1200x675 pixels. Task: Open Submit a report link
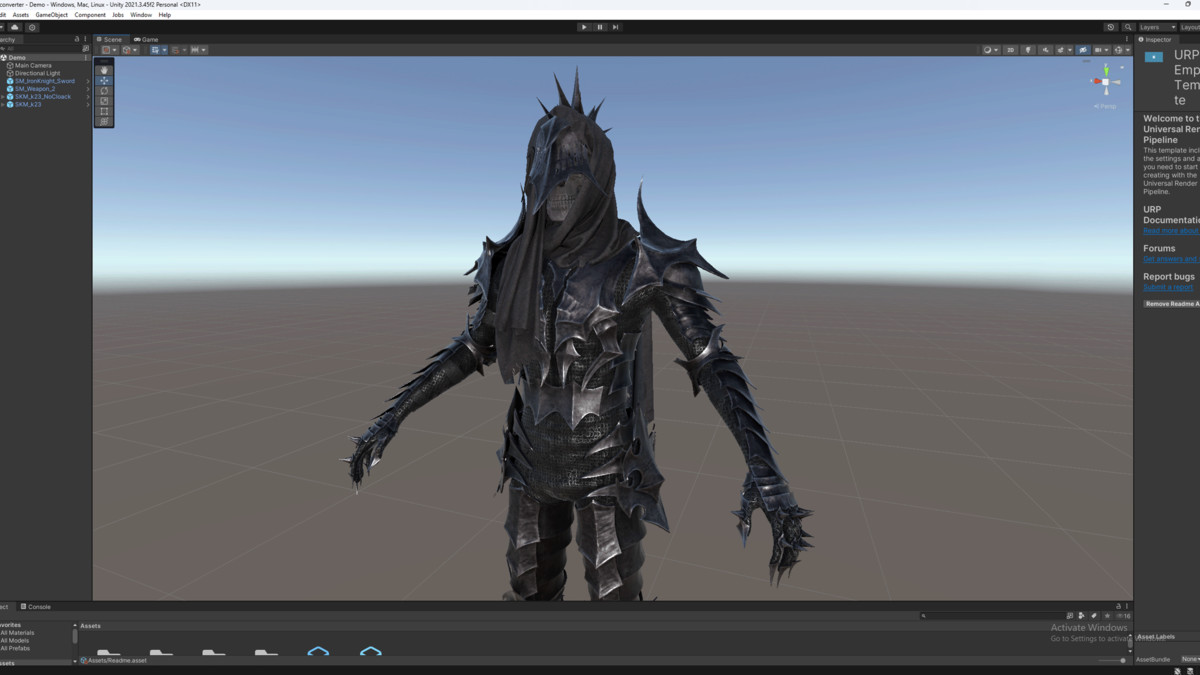1168,287
